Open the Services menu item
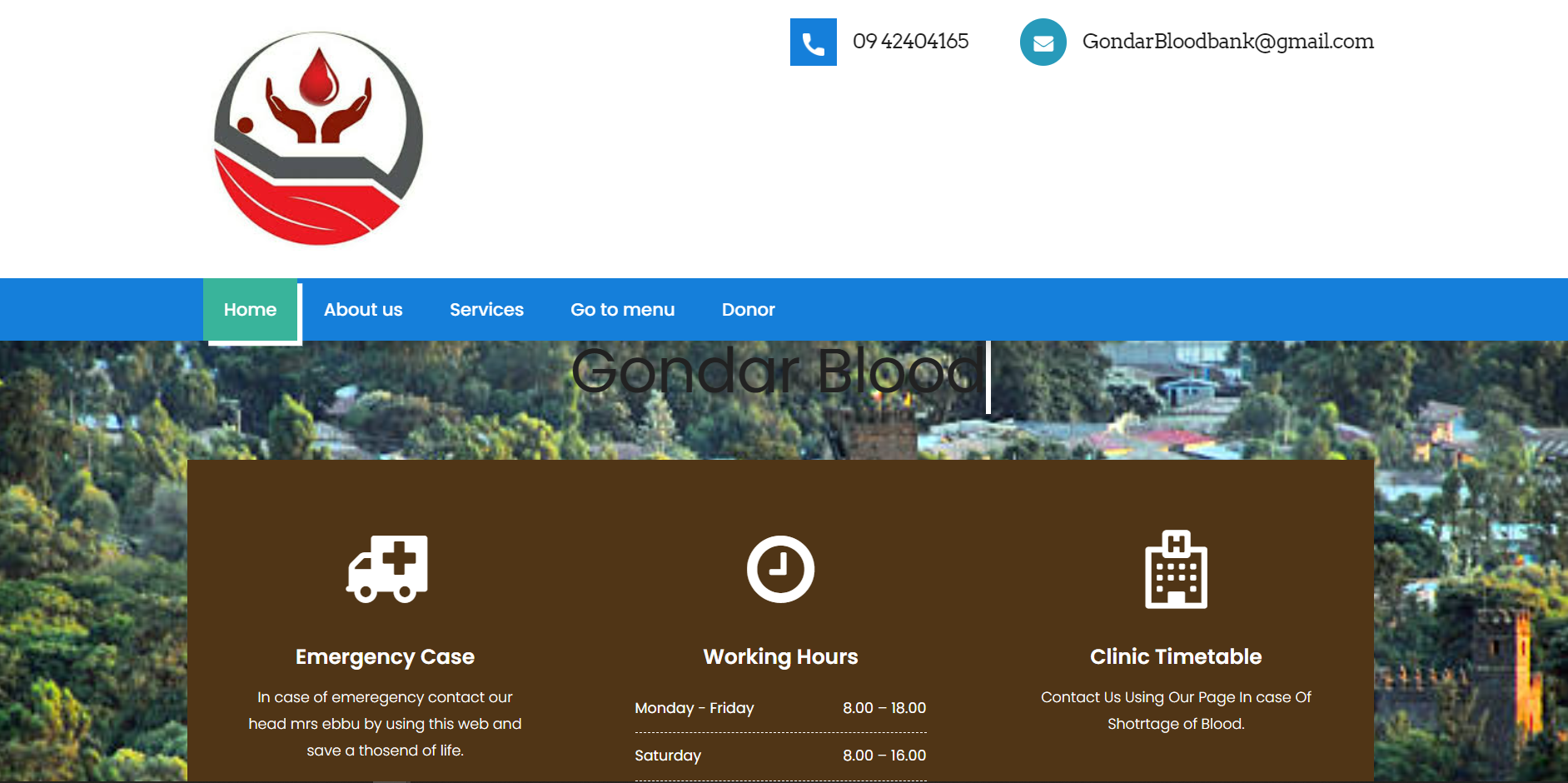 (x=486, y=310)
